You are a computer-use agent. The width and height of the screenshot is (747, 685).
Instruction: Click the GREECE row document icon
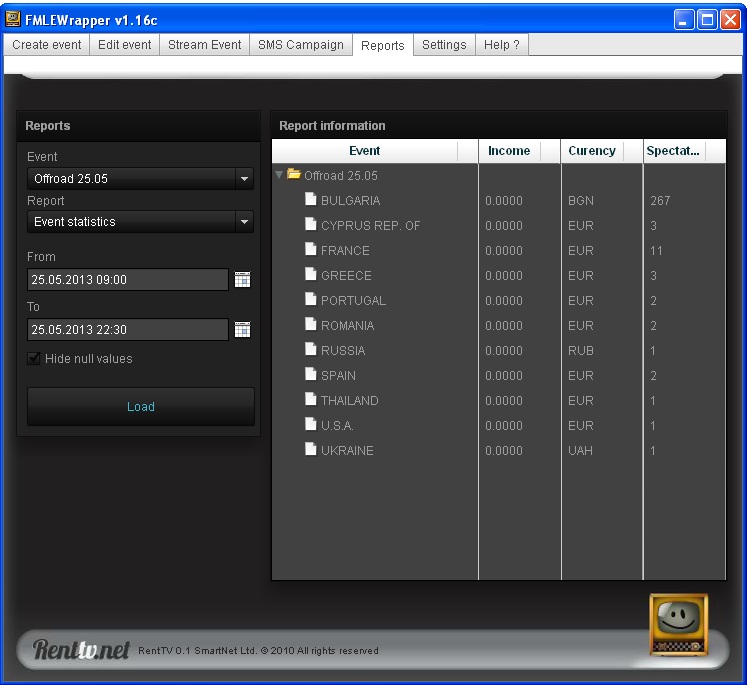click(x=311, y=274)
